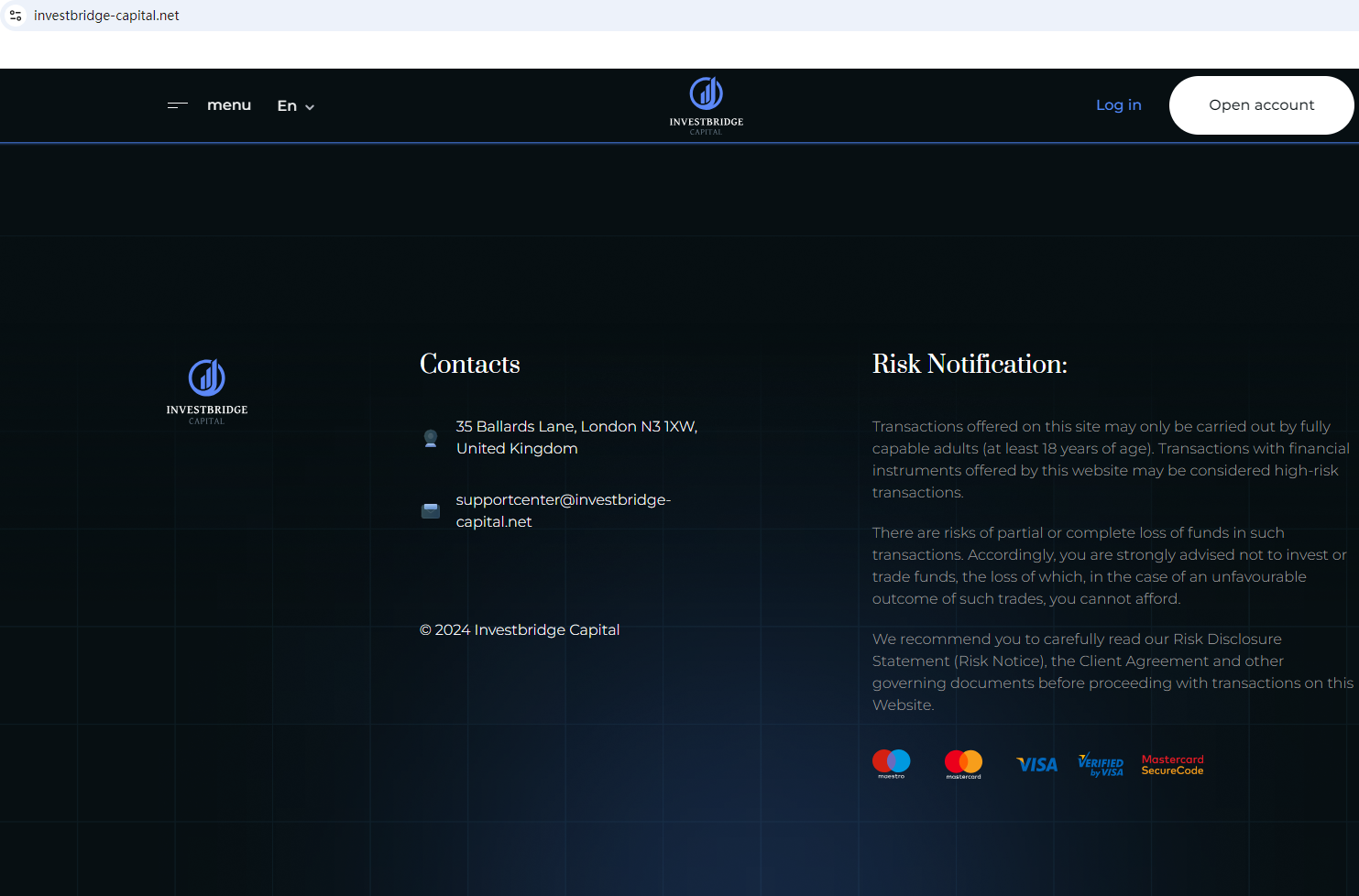Click the footer Investbridge Capital logo
The height and width of the screenshot is (896, 1359).
pos(207,391)
